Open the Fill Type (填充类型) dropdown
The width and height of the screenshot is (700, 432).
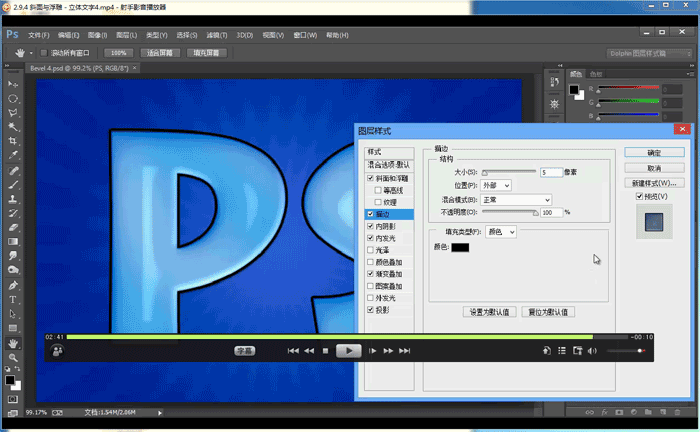point(500,232)
